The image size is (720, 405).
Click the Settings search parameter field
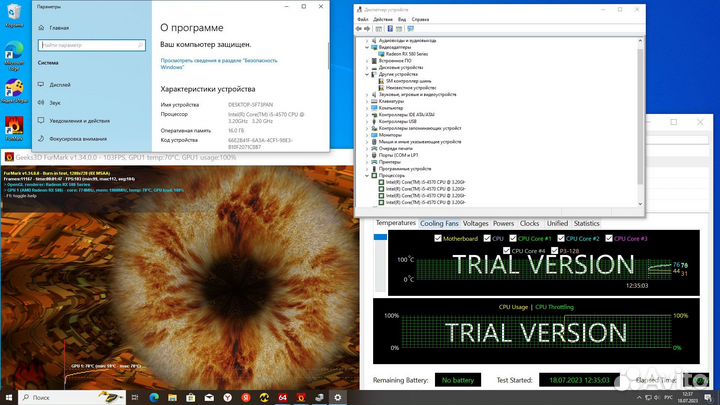coord(92,45)
